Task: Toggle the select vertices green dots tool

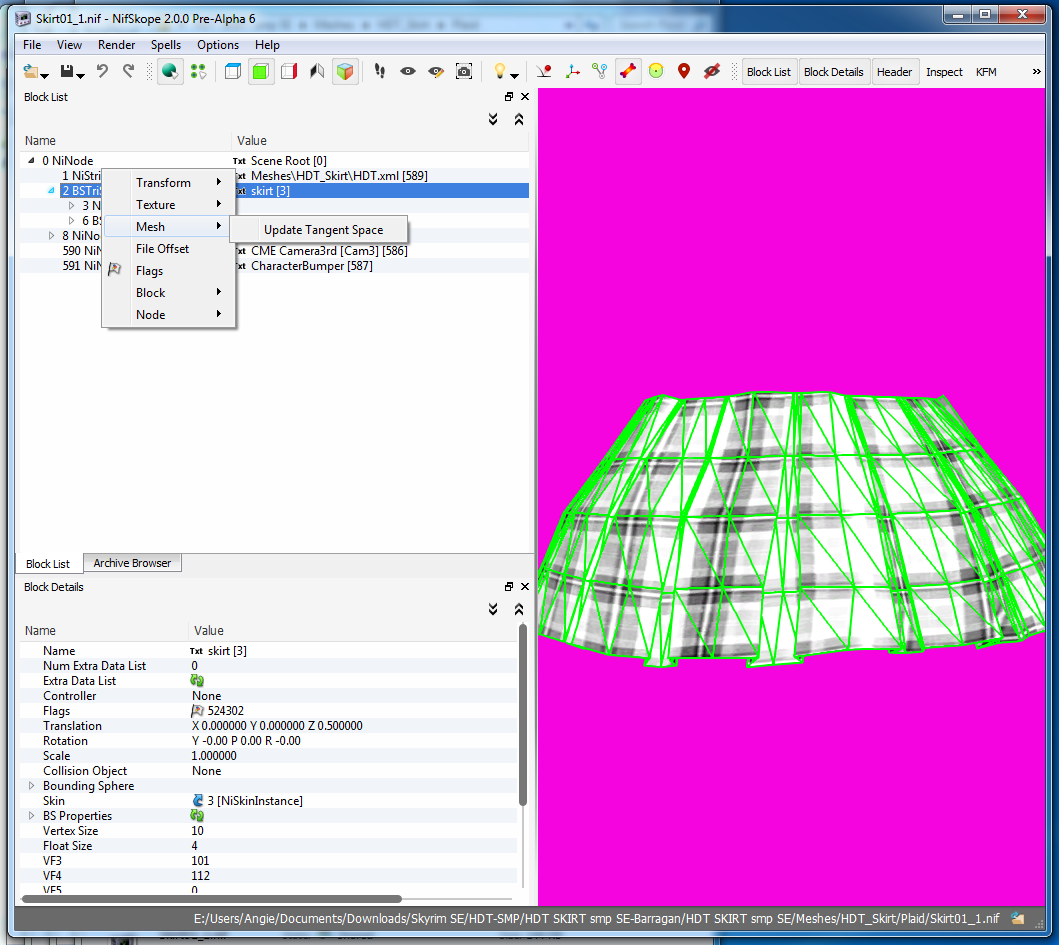Action: pos(199,71)
